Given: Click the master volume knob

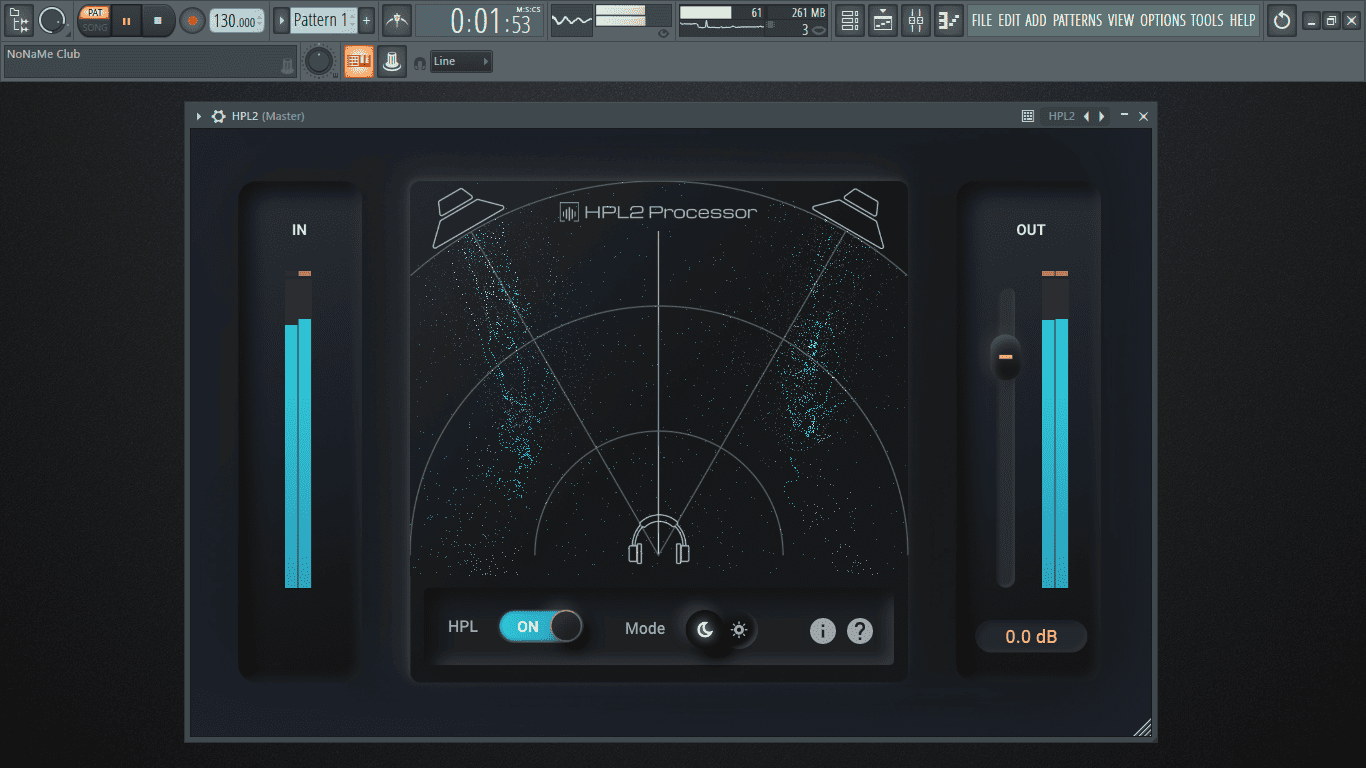Looking at the screenshot, I should tap(319, 62).
